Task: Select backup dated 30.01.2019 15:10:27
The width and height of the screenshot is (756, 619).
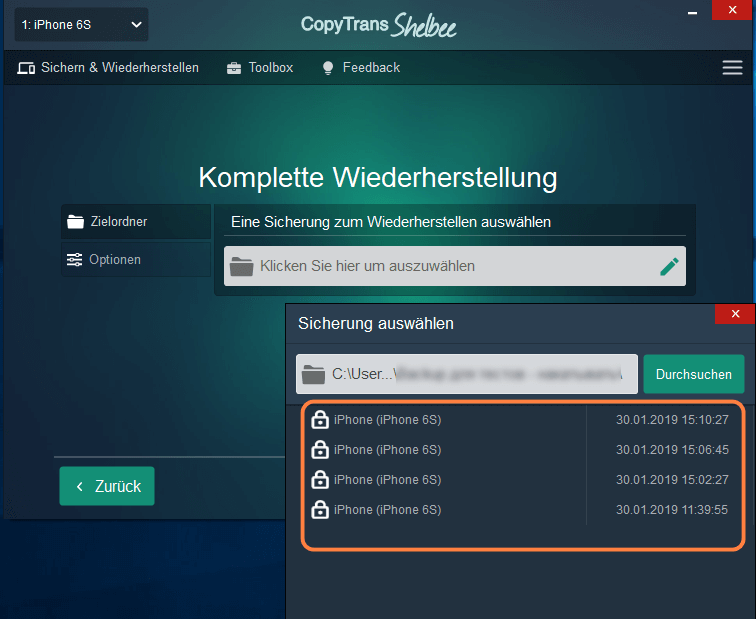Action: 519,420
